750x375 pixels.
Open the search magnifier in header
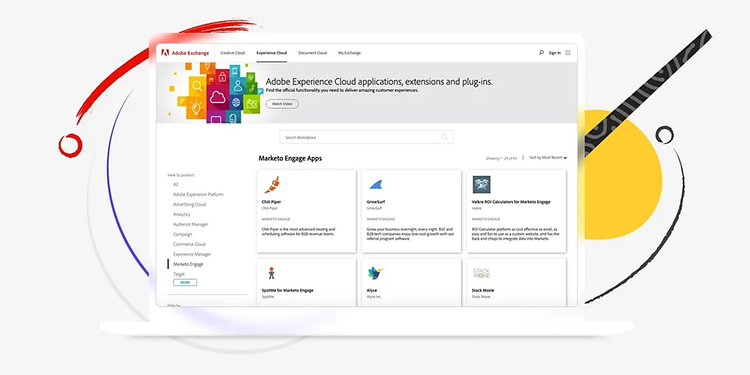click(x=541, y=53)
